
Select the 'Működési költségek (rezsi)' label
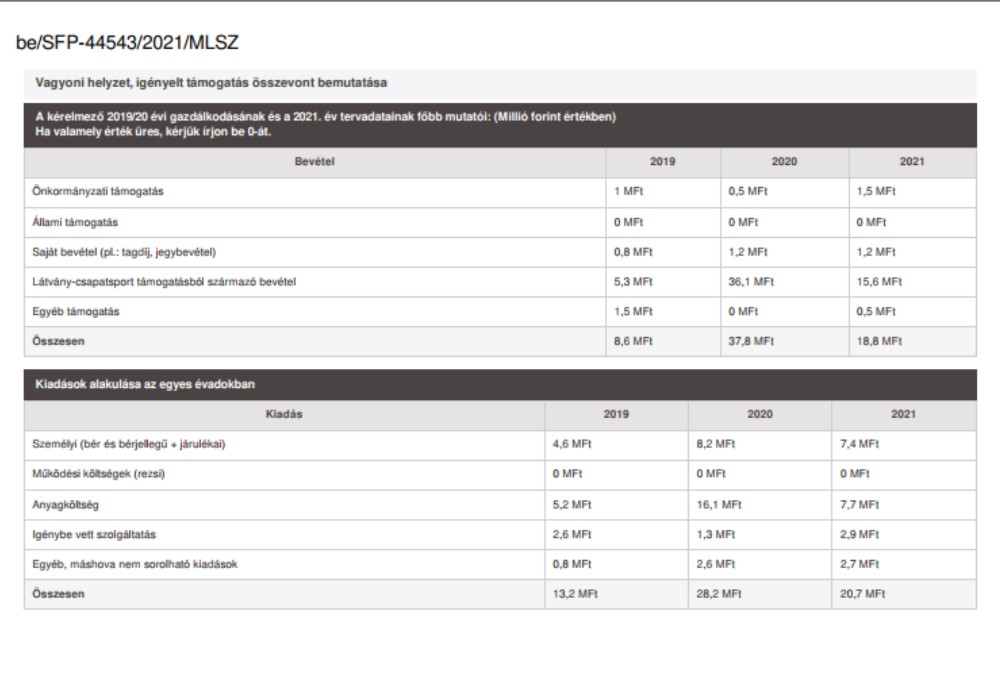(x=99, y=474)
